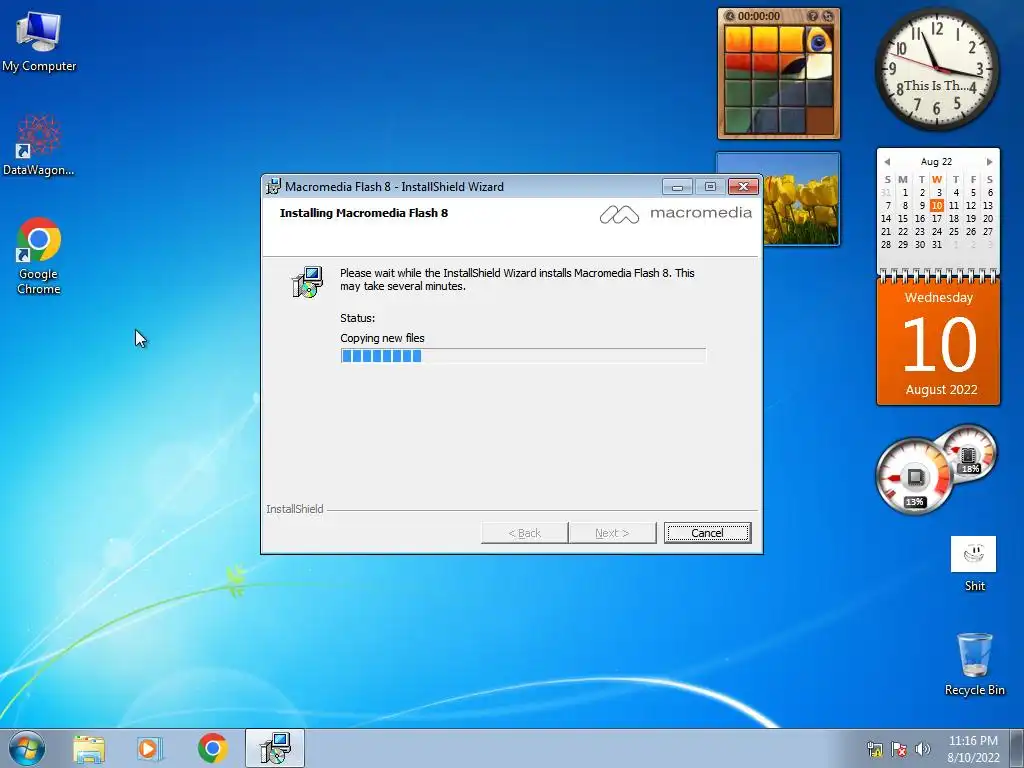The height and width of the screenshot is (768, 1024).
Task: Click the macromedia logo in the wizard header
Action: click(x=675, y=214)
